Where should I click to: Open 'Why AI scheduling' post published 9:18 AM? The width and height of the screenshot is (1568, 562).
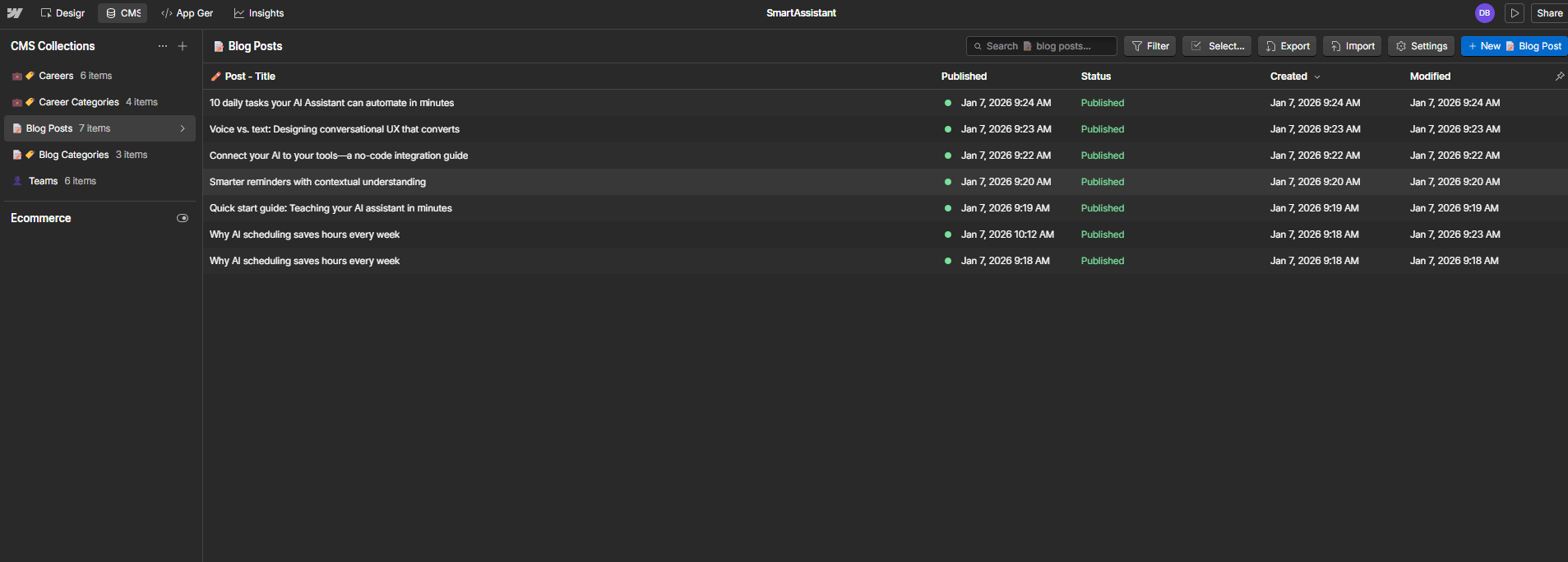point(304,261)
